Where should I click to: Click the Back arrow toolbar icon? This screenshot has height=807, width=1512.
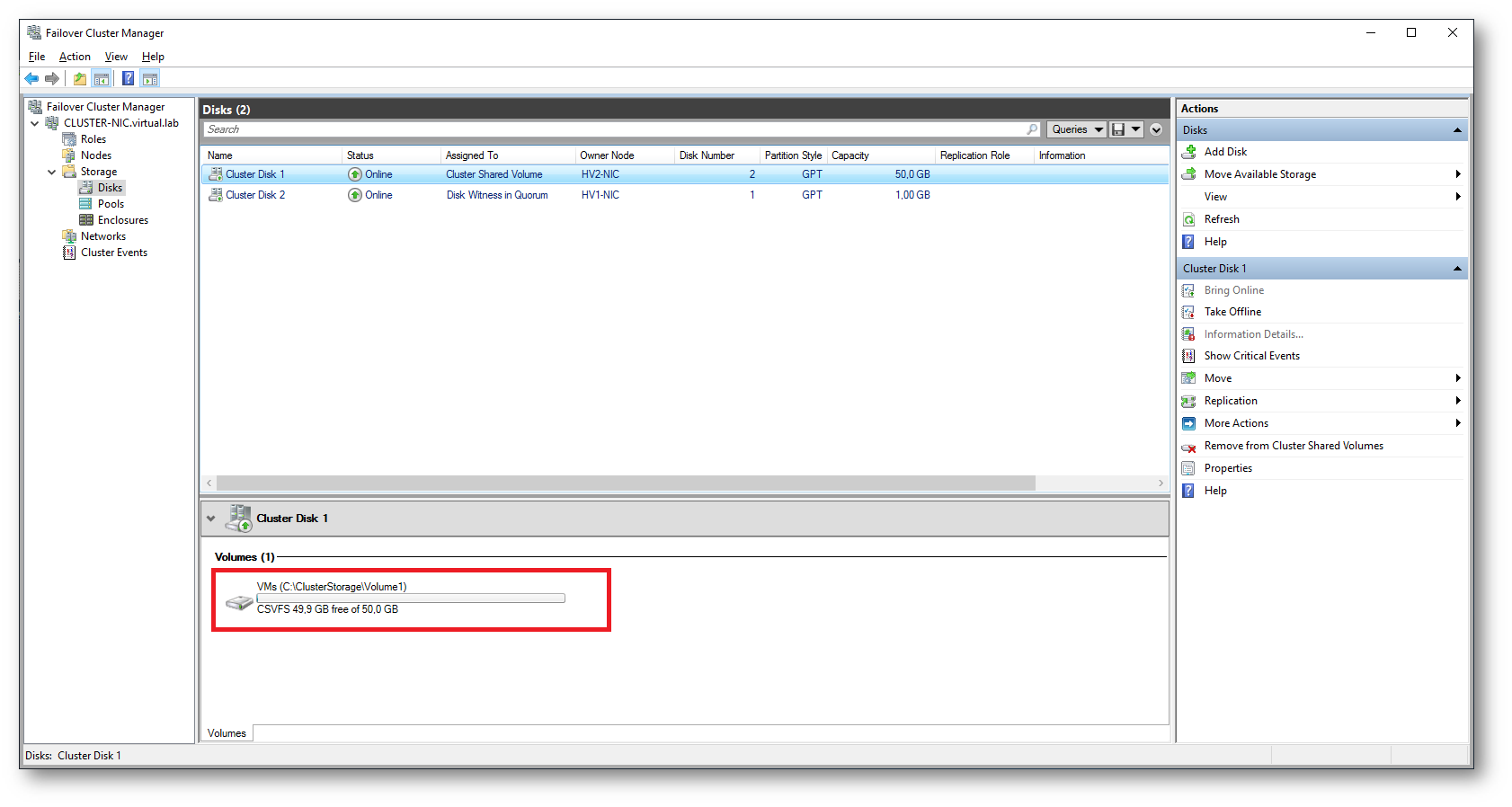[31, 79]
